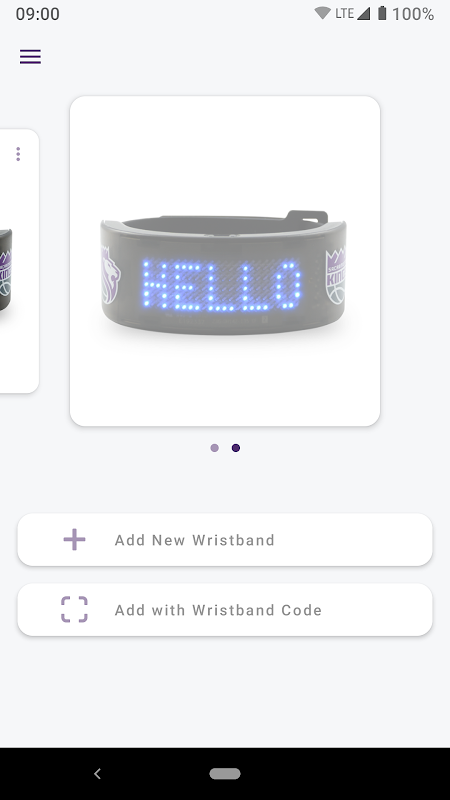Tap the Android back navigation arrow
This screenshot has height=800, width=450.
pos(97,773)
